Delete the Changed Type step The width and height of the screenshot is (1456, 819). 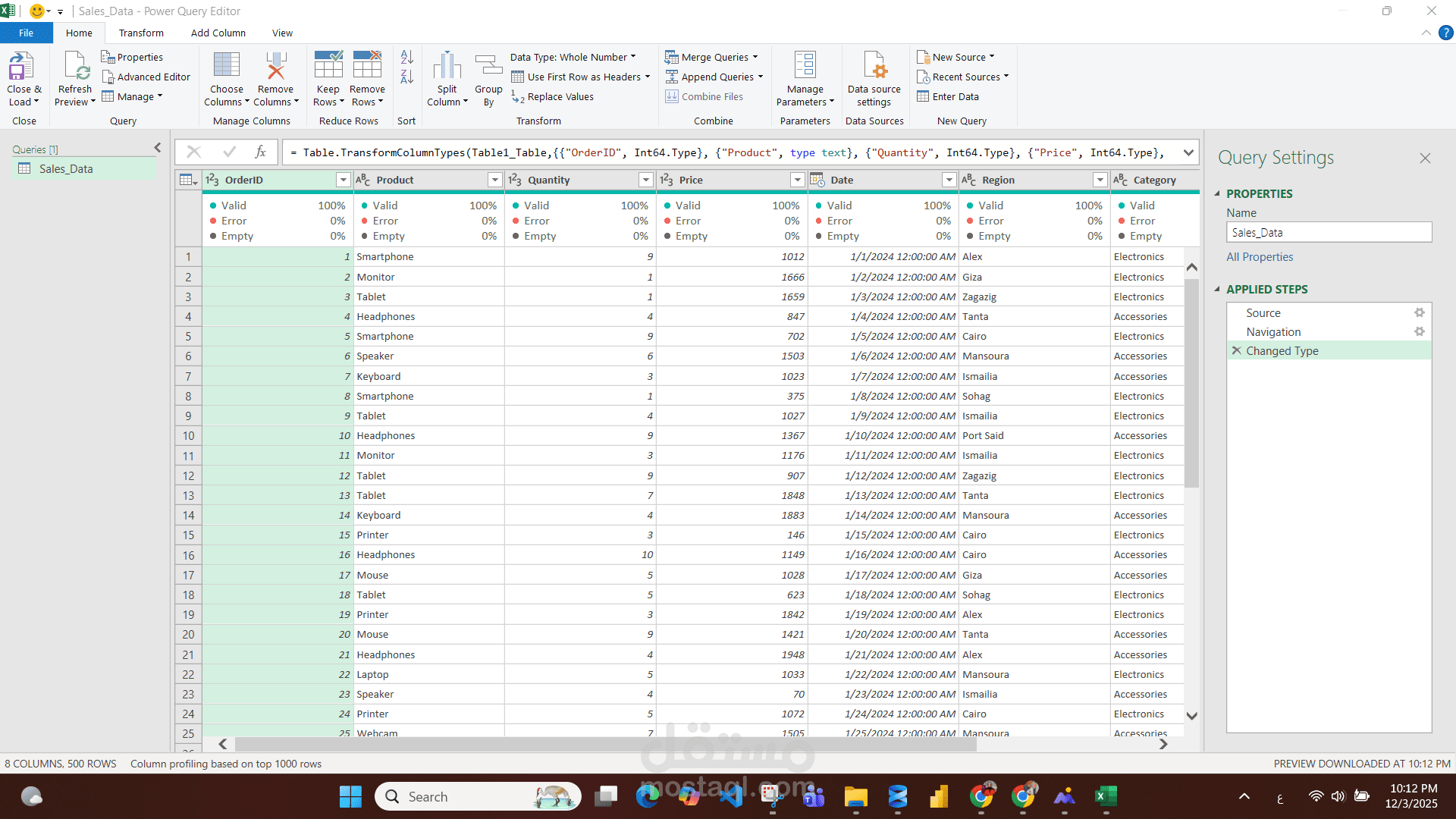(x=1237, y=350)
